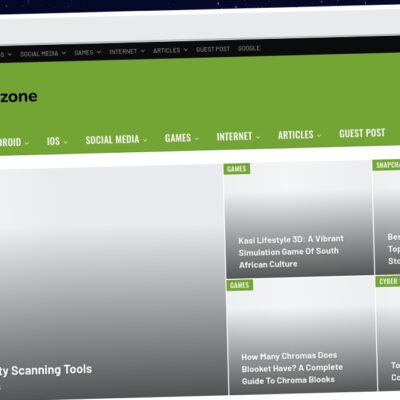The width and height of the screenshot is (400, 400).
Task: Expand Games chevron in green navigation
Action: (x=196, y=139)
